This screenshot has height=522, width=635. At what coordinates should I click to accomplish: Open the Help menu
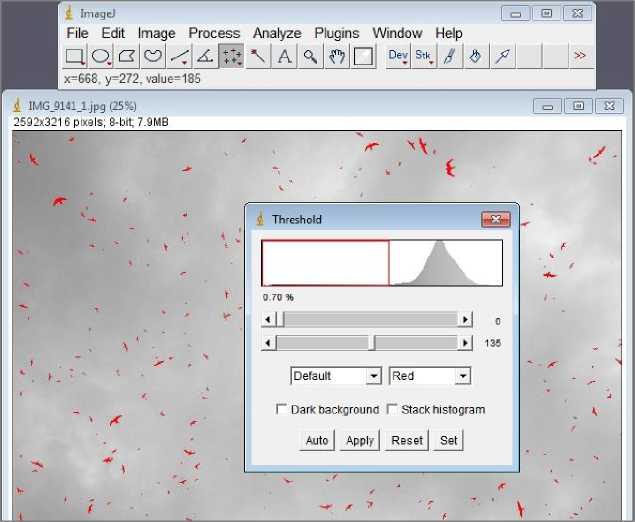point(449,33)
